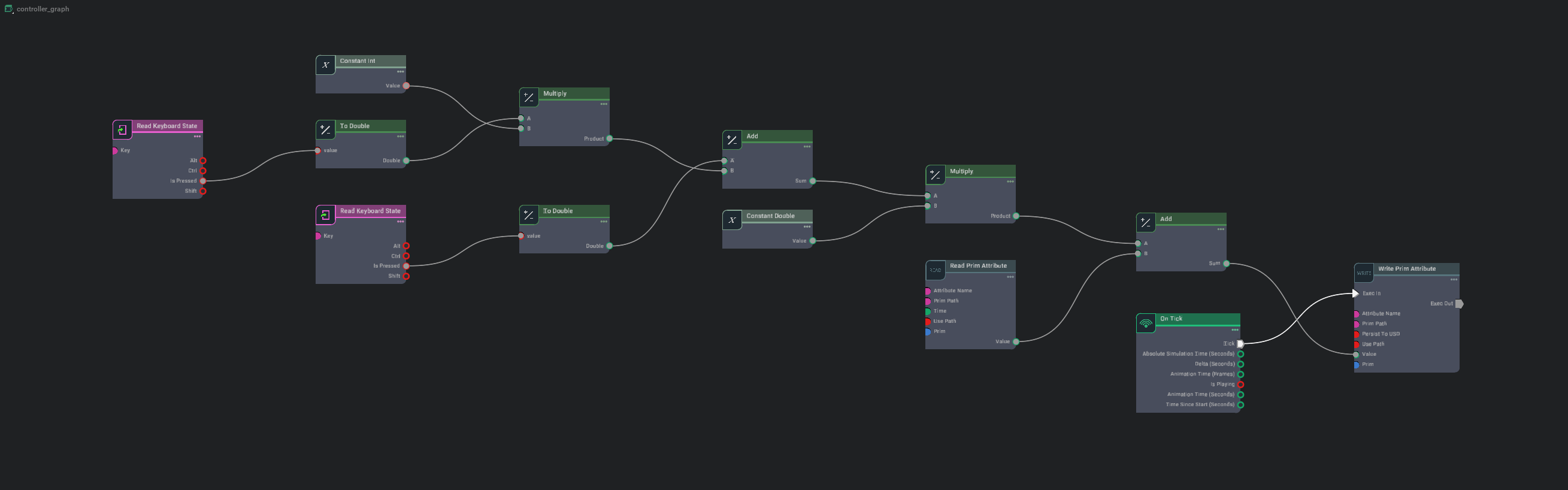This screenshot has height=490, width=1568.
Task: Click the Write Prim Attribute WRITE icon
Action: (1364, 273)
